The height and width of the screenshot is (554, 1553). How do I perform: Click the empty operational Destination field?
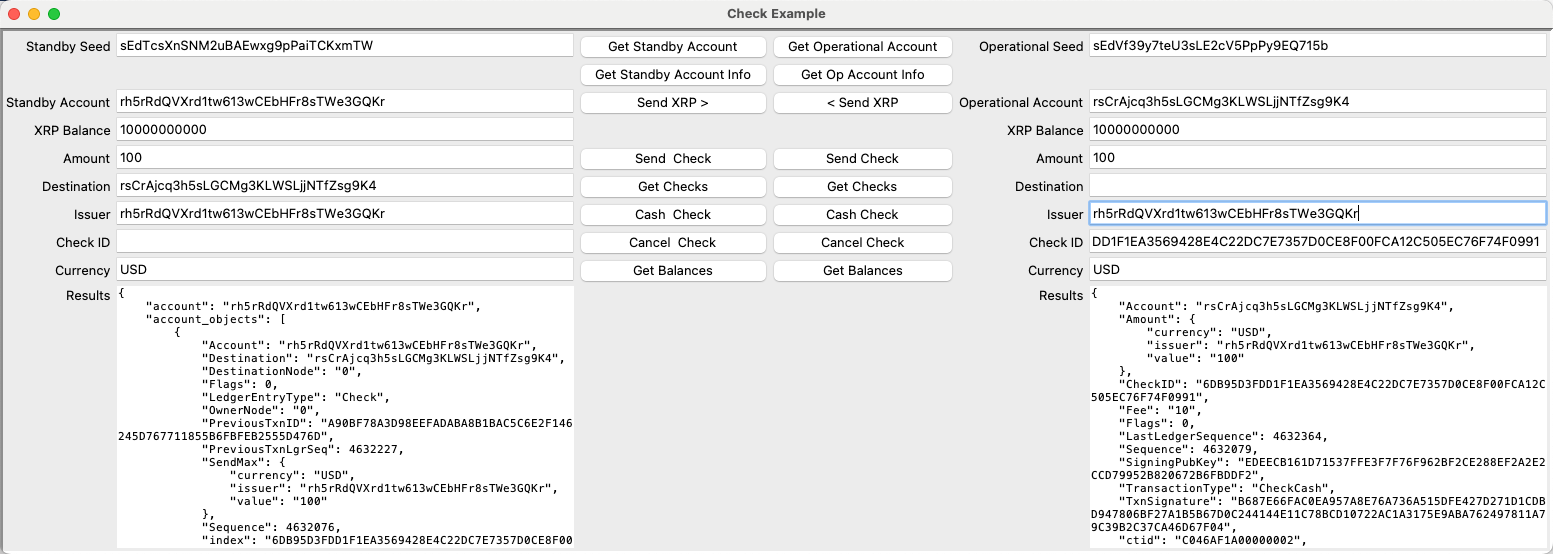point(1317,186)
